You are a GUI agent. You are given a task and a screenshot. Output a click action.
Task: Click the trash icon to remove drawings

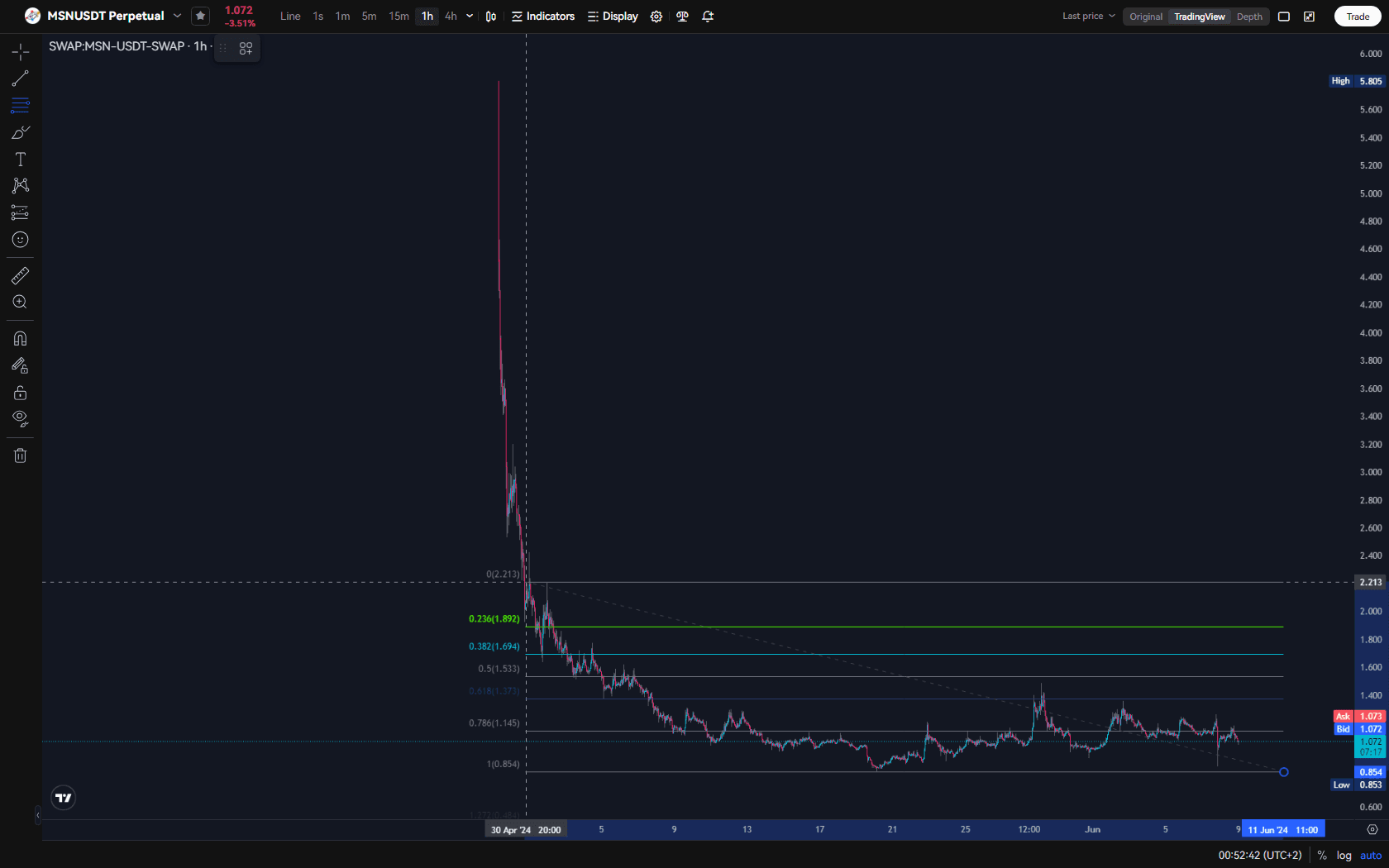pos(21,455)
